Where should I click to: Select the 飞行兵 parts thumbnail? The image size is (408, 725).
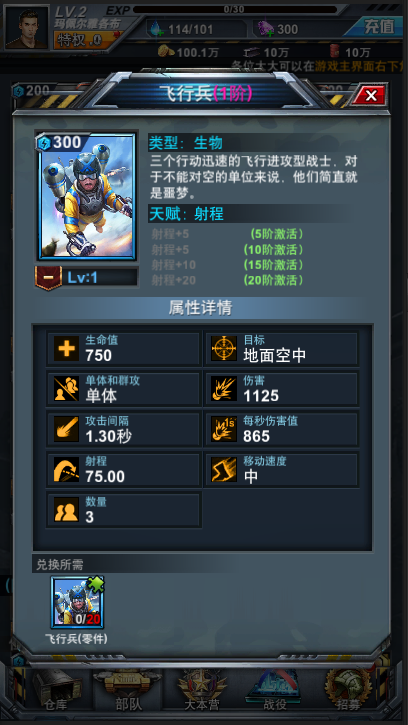point(78,602)
